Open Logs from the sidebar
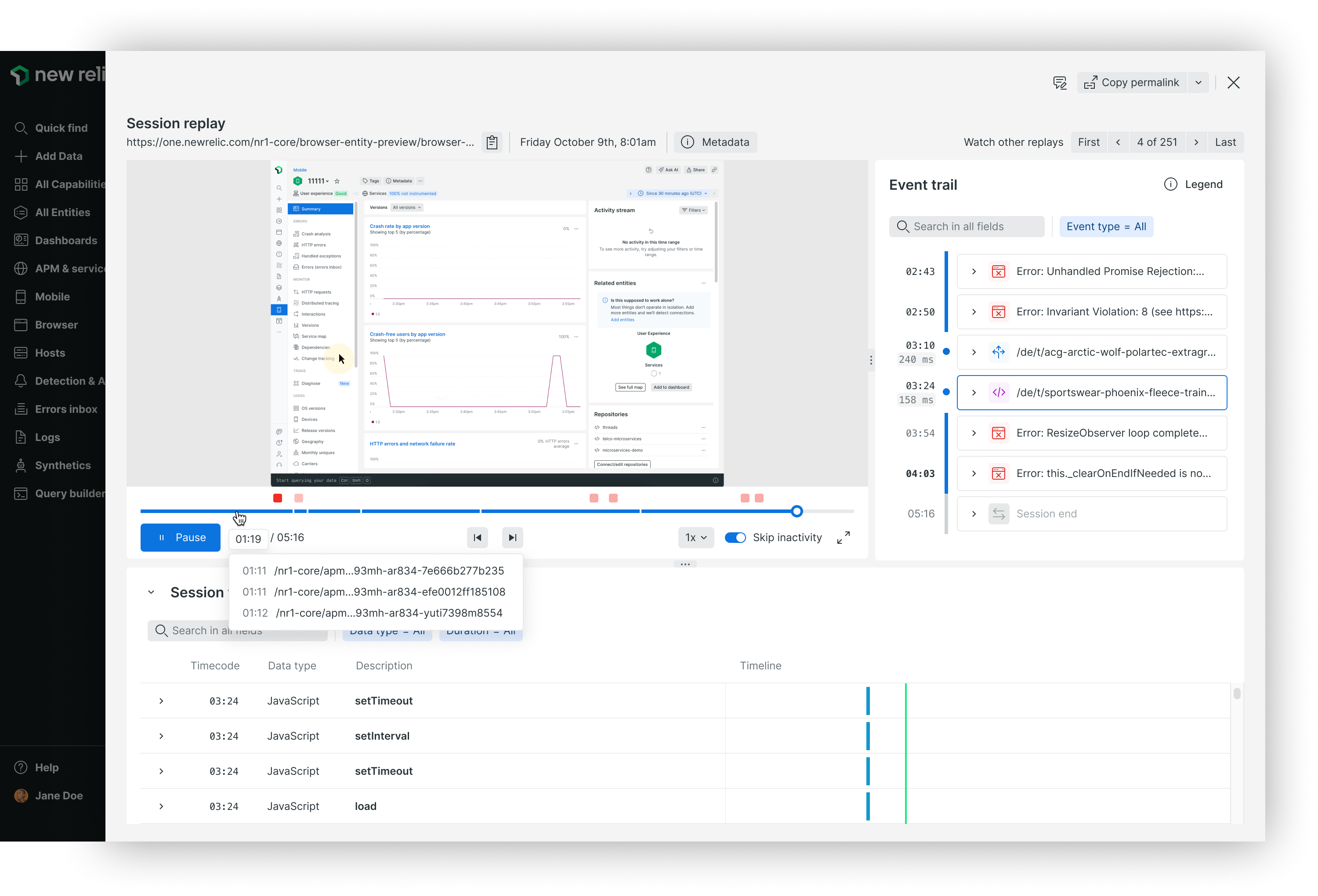1318x896 pixels. pyautogui.click(x=37, y=437)
